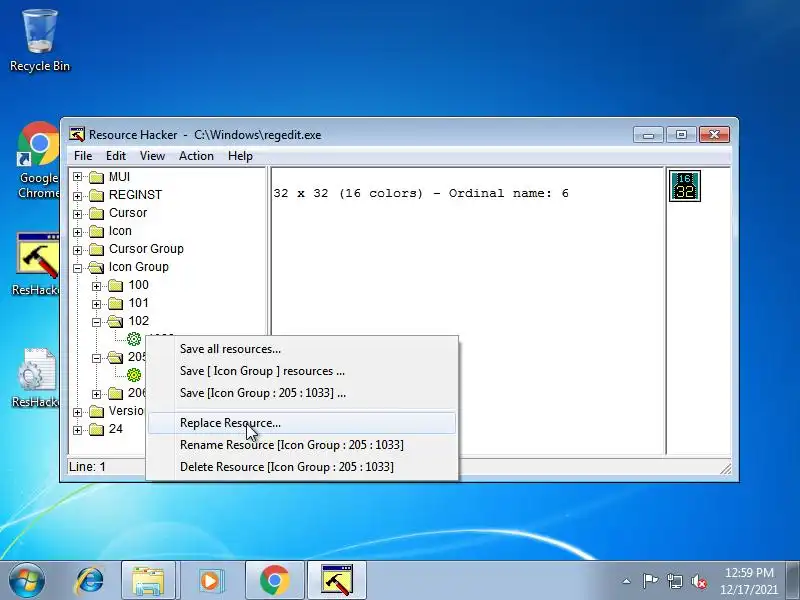The height and width of the screenshot is (600, 800).
Task: Open Windows Explorer from the taskbar
Action: 148,581
